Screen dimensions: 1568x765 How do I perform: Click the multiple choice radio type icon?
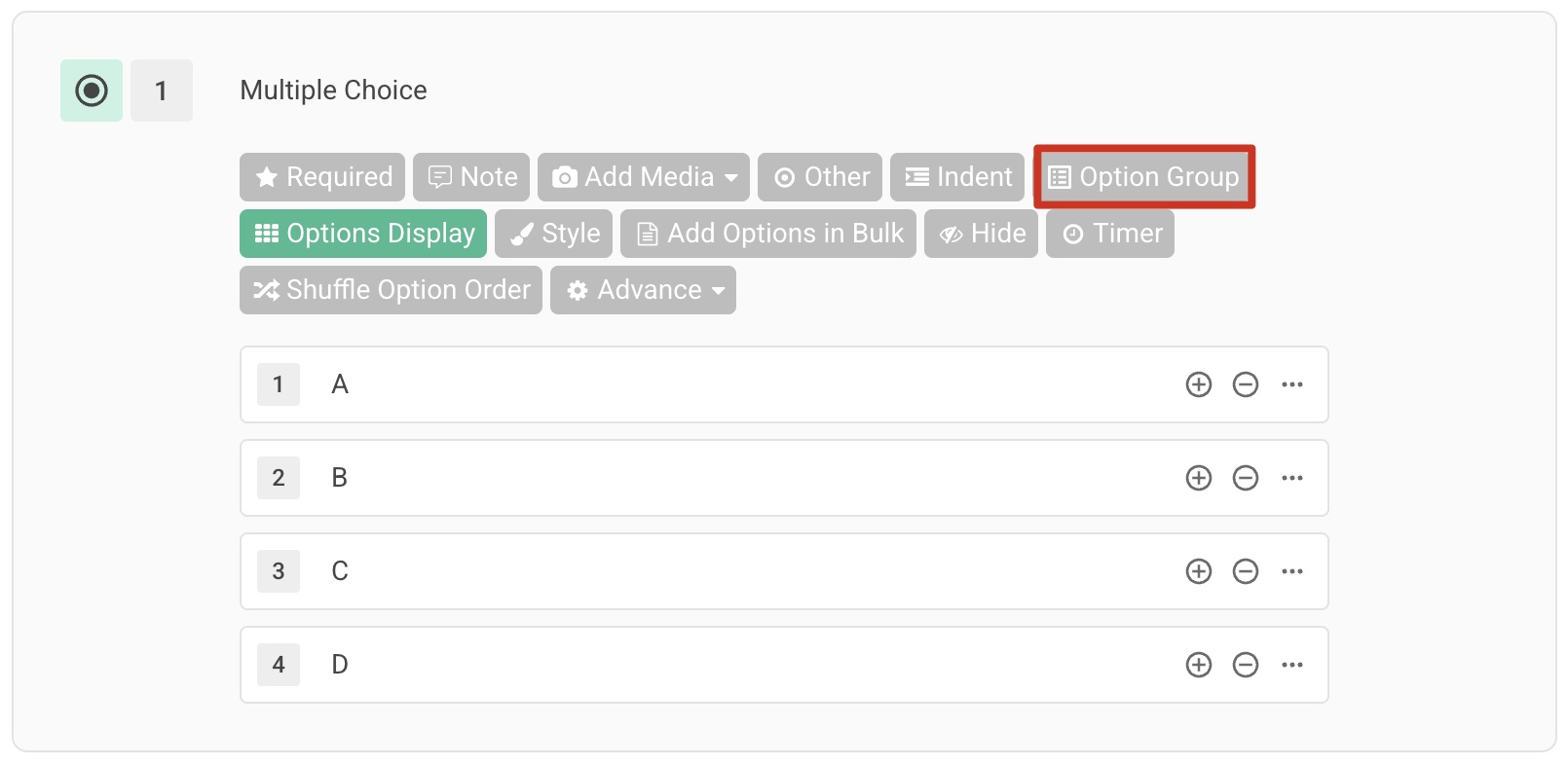pos(92,91)
